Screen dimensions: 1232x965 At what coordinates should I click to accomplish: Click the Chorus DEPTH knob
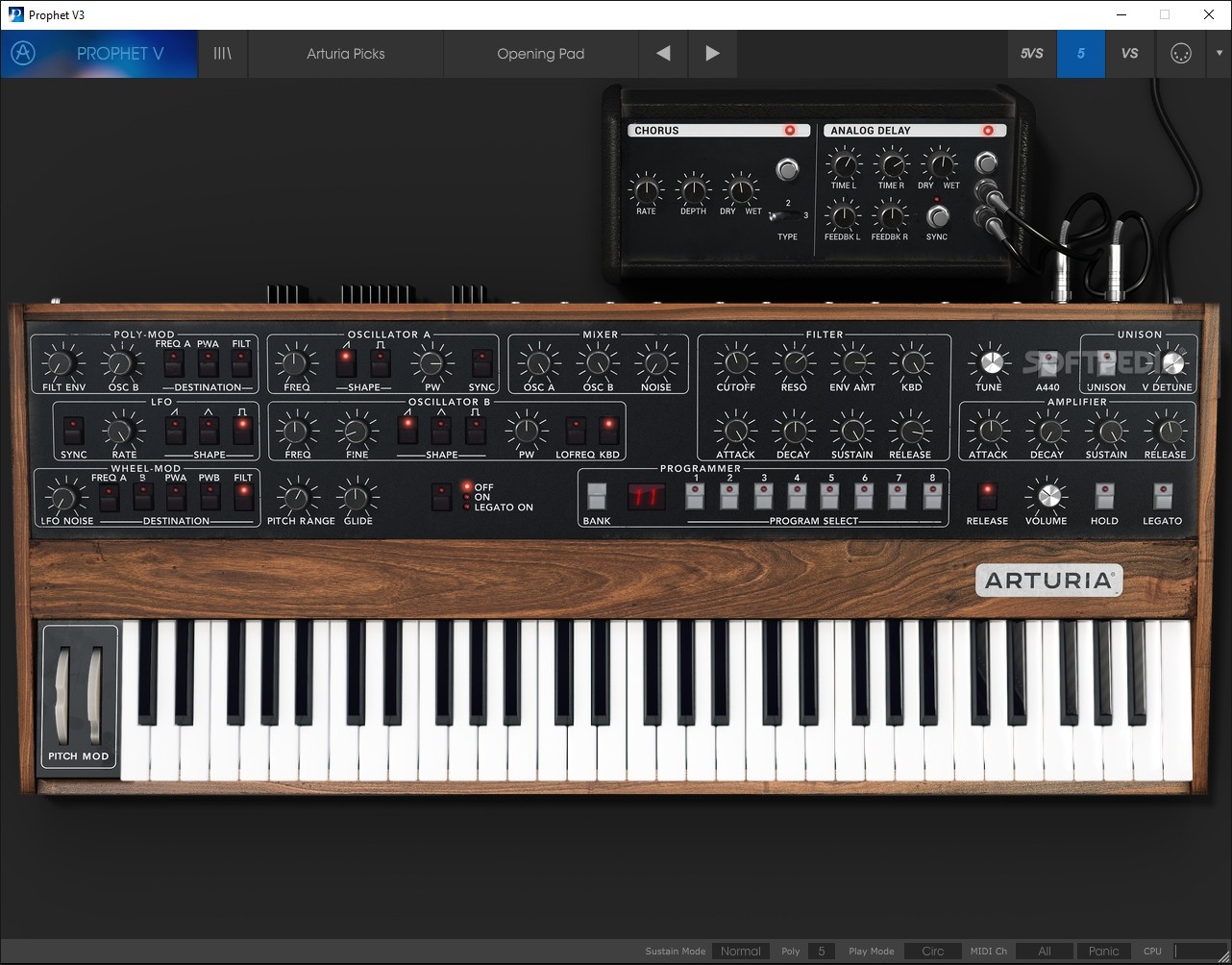coord(693,189)
